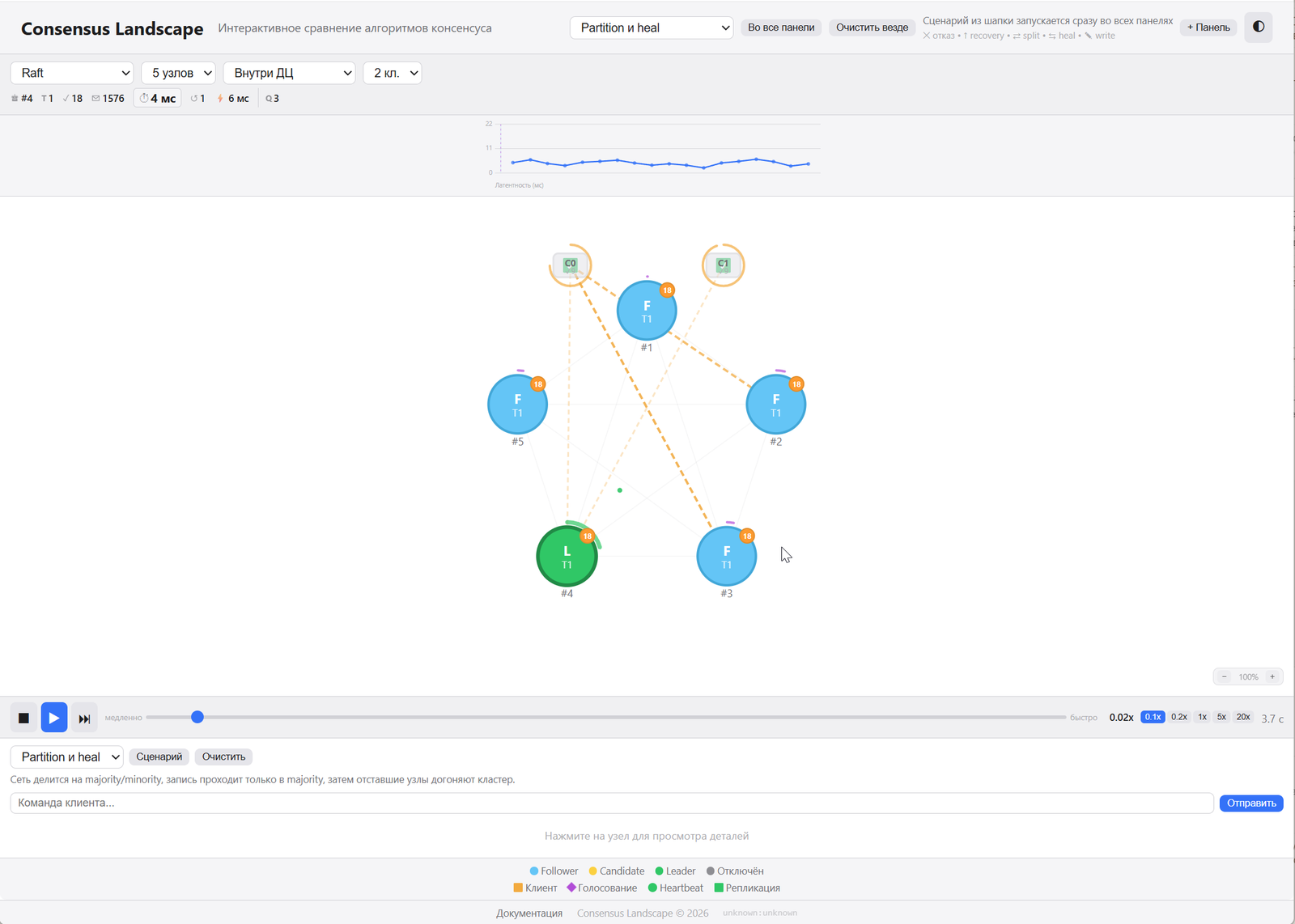Click the stop playback square icon
Image resolution: width=1295 pixels, height=924 pixels.
[23, 718]
